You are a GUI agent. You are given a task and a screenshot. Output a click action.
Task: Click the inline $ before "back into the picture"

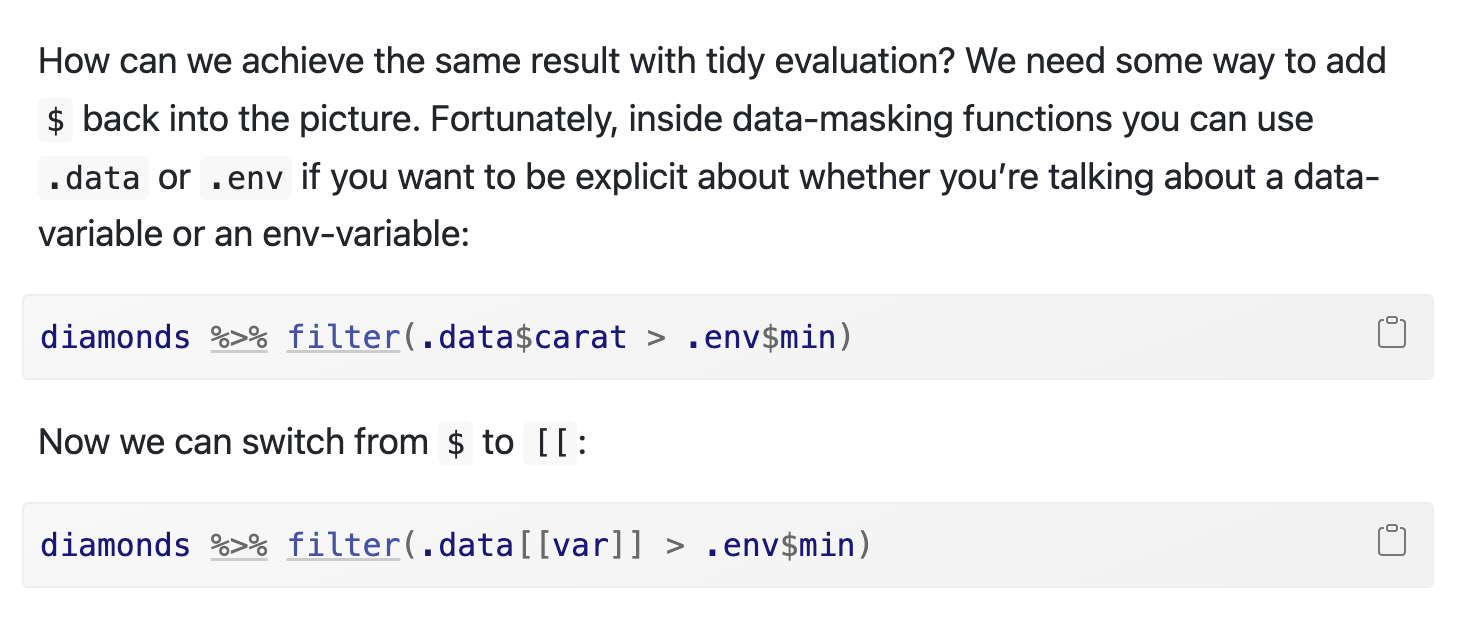point(56,120)
